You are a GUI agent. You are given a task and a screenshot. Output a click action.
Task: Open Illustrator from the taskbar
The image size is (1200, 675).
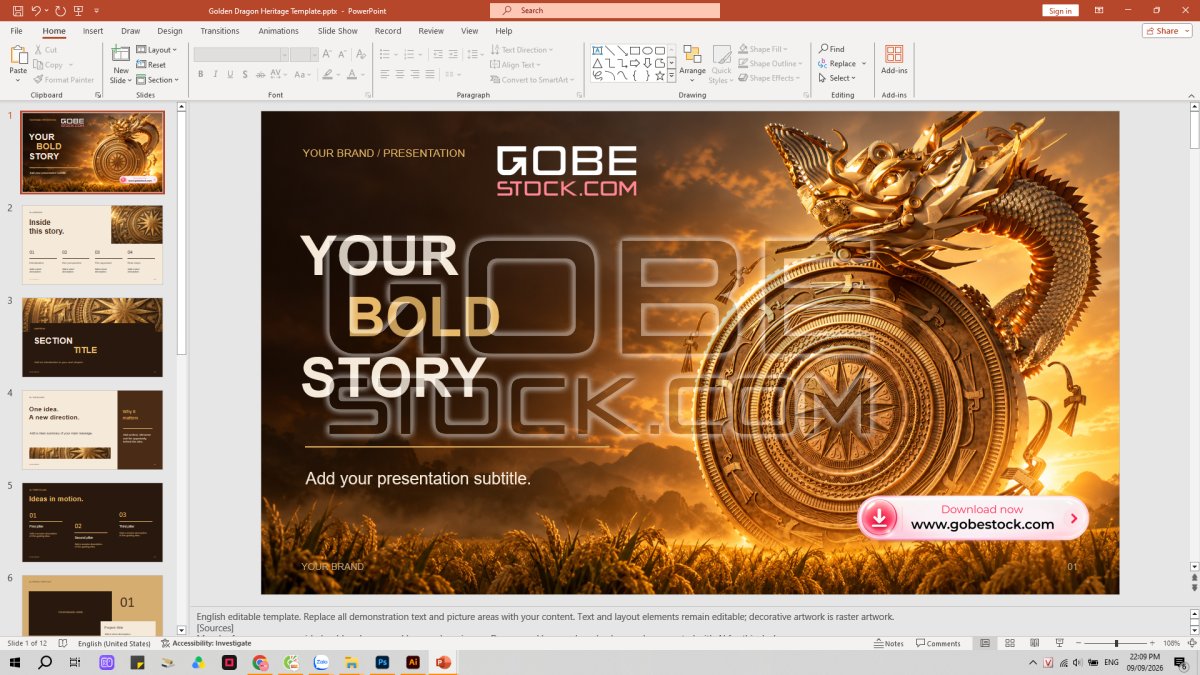point(412,662)
